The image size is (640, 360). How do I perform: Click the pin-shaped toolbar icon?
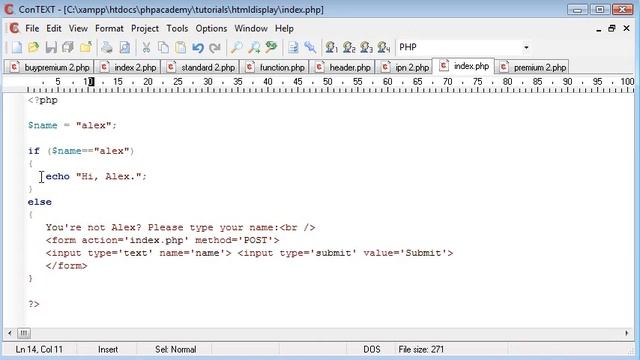point(310,47)
